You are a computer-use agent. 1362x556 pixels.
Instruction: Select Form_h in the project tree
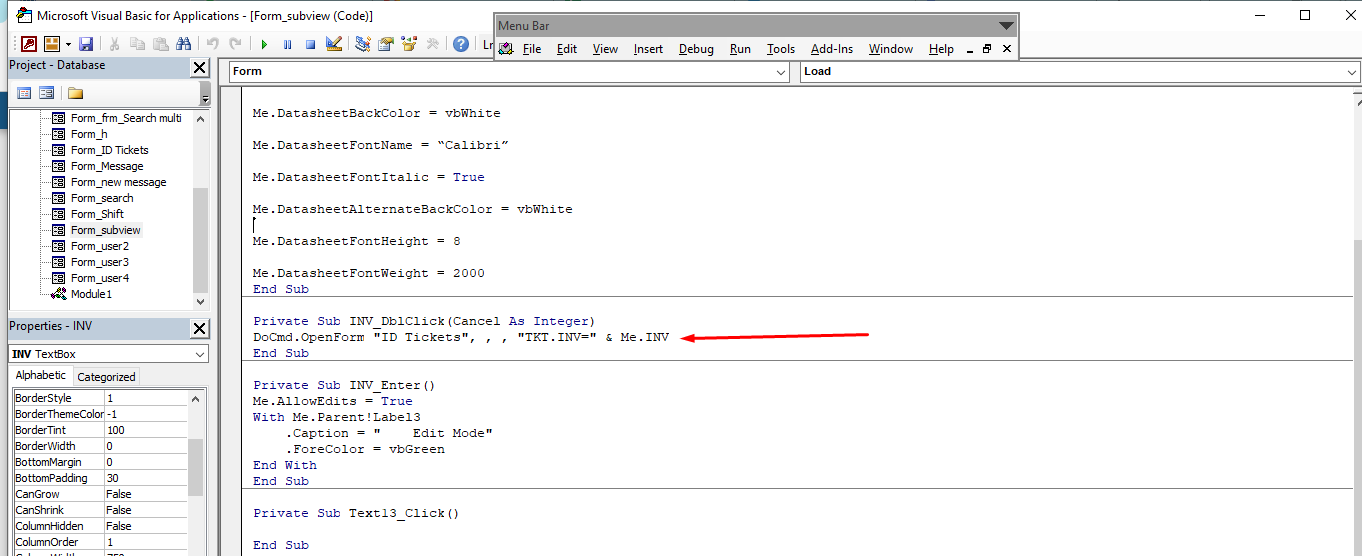click(x=89, y=134)
